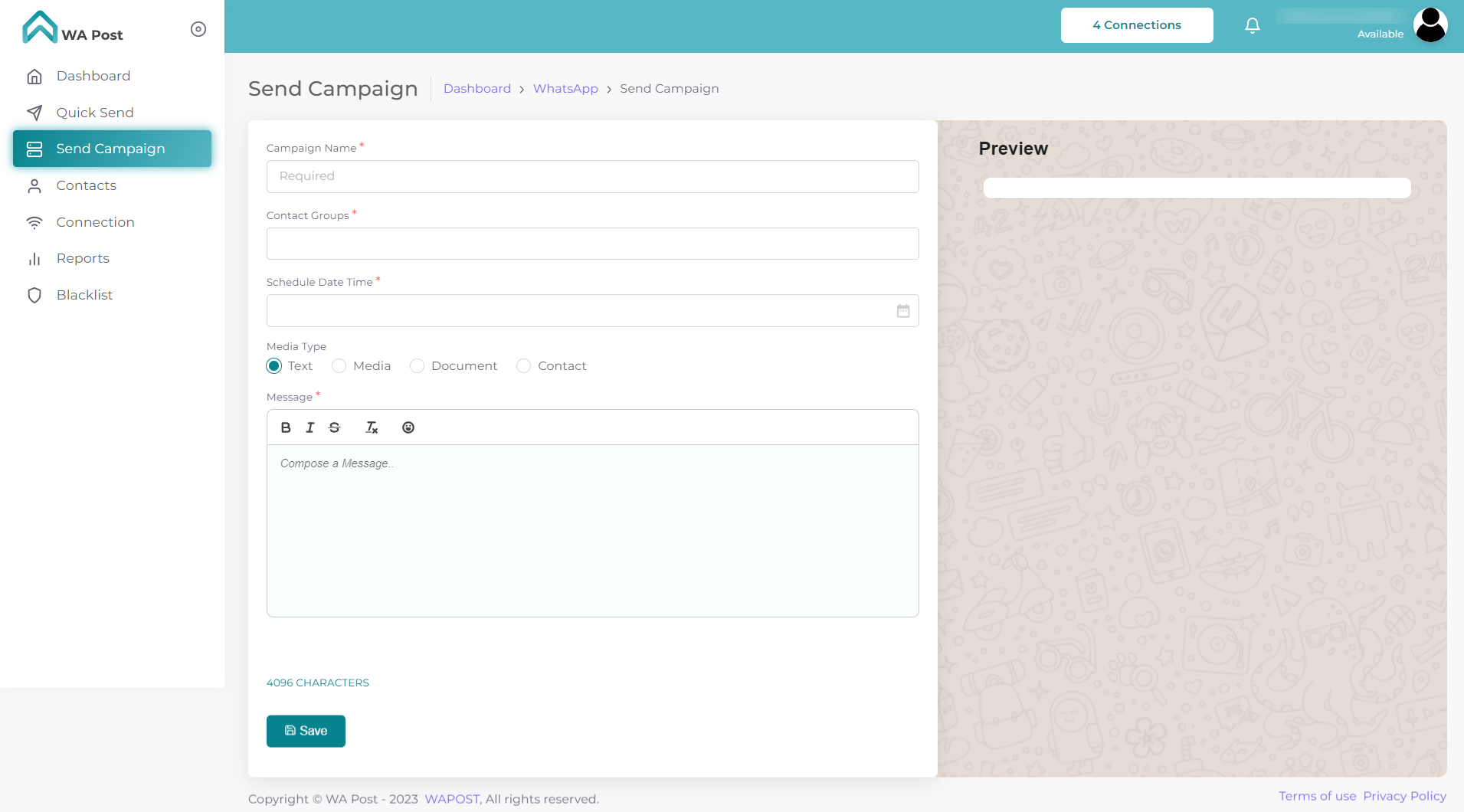Apply italic formatting in message toolbar

pyautogui.click(x=310, y=427)
